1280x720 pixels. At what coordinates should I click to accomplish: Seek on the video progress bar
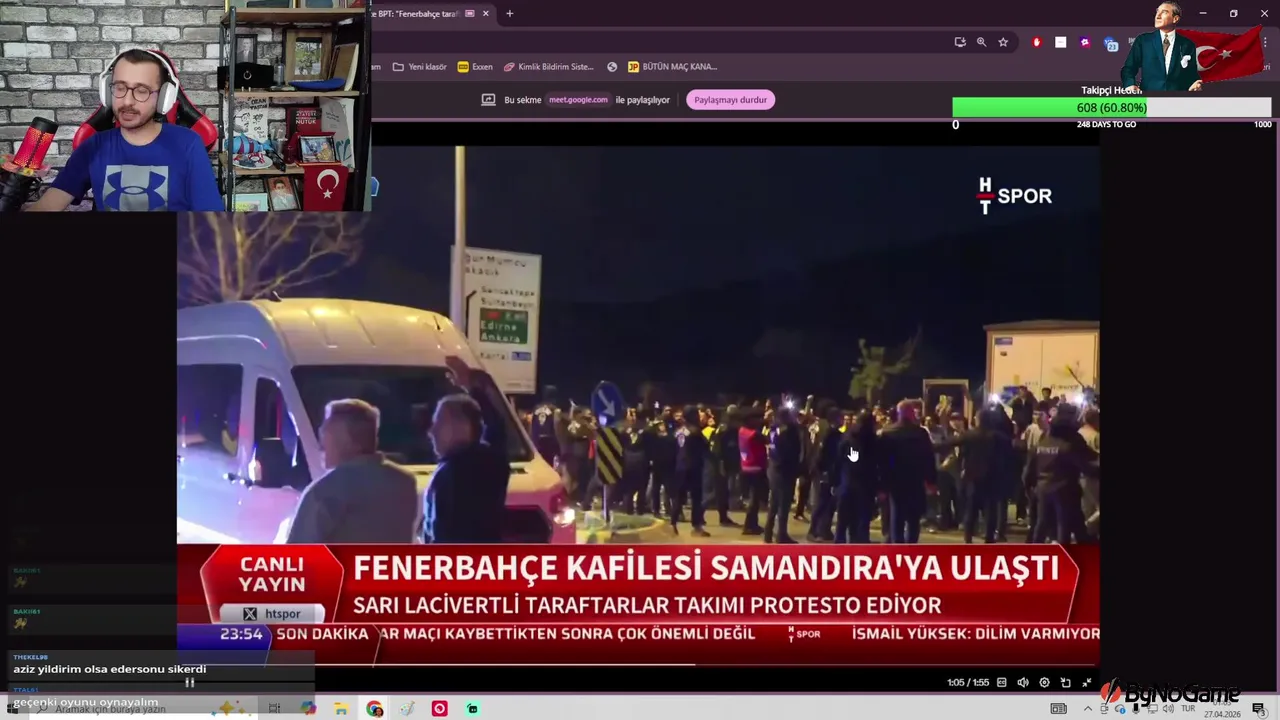[638, 664]
